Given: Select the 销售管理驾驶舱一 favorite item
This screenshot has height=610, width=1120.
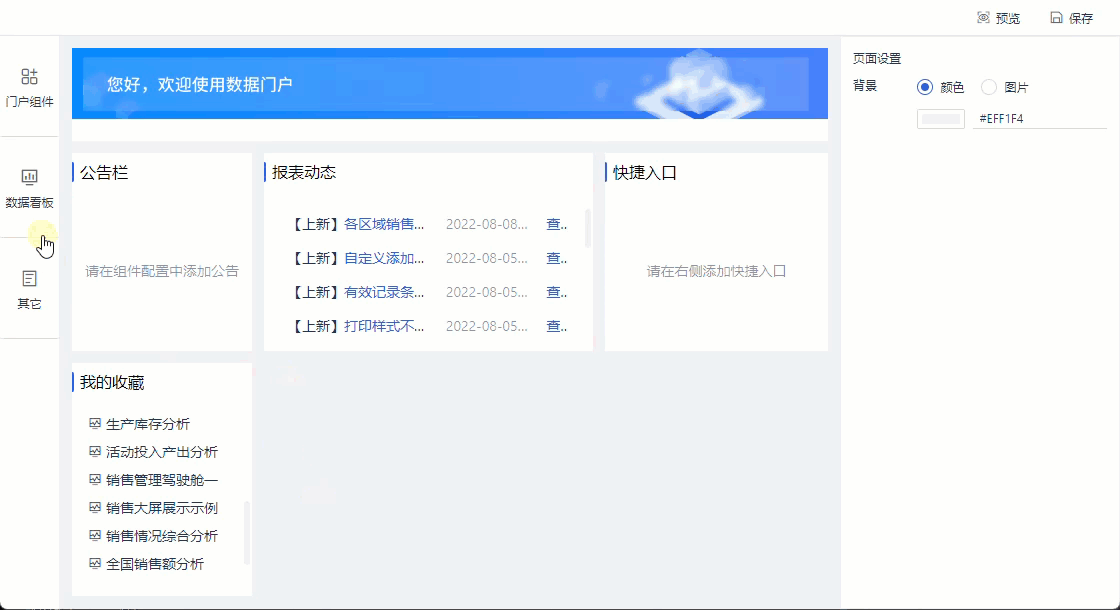Looking at the screenshot, I should (x=161, y=480).
